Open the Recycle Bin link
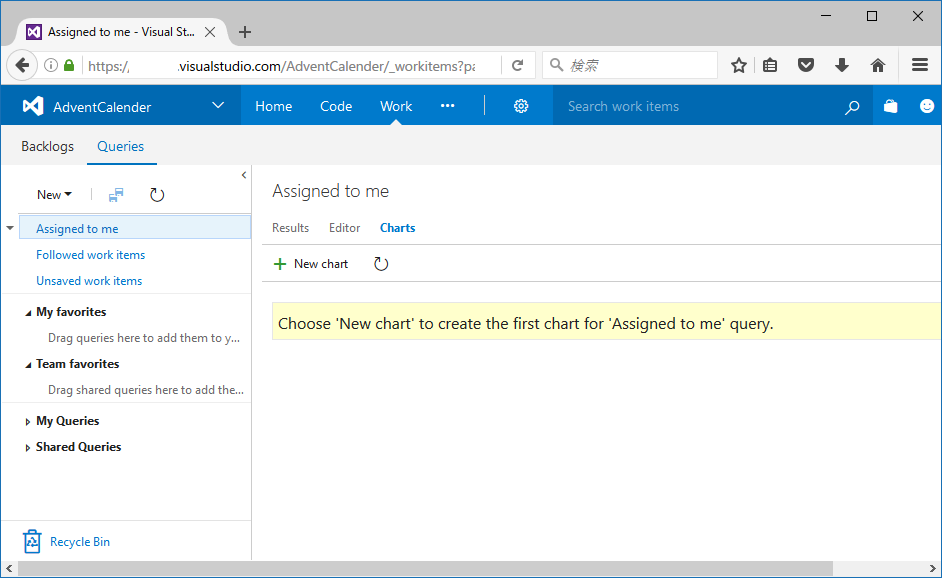Viewport: 942px width, 578px height. tap(80, 542)
